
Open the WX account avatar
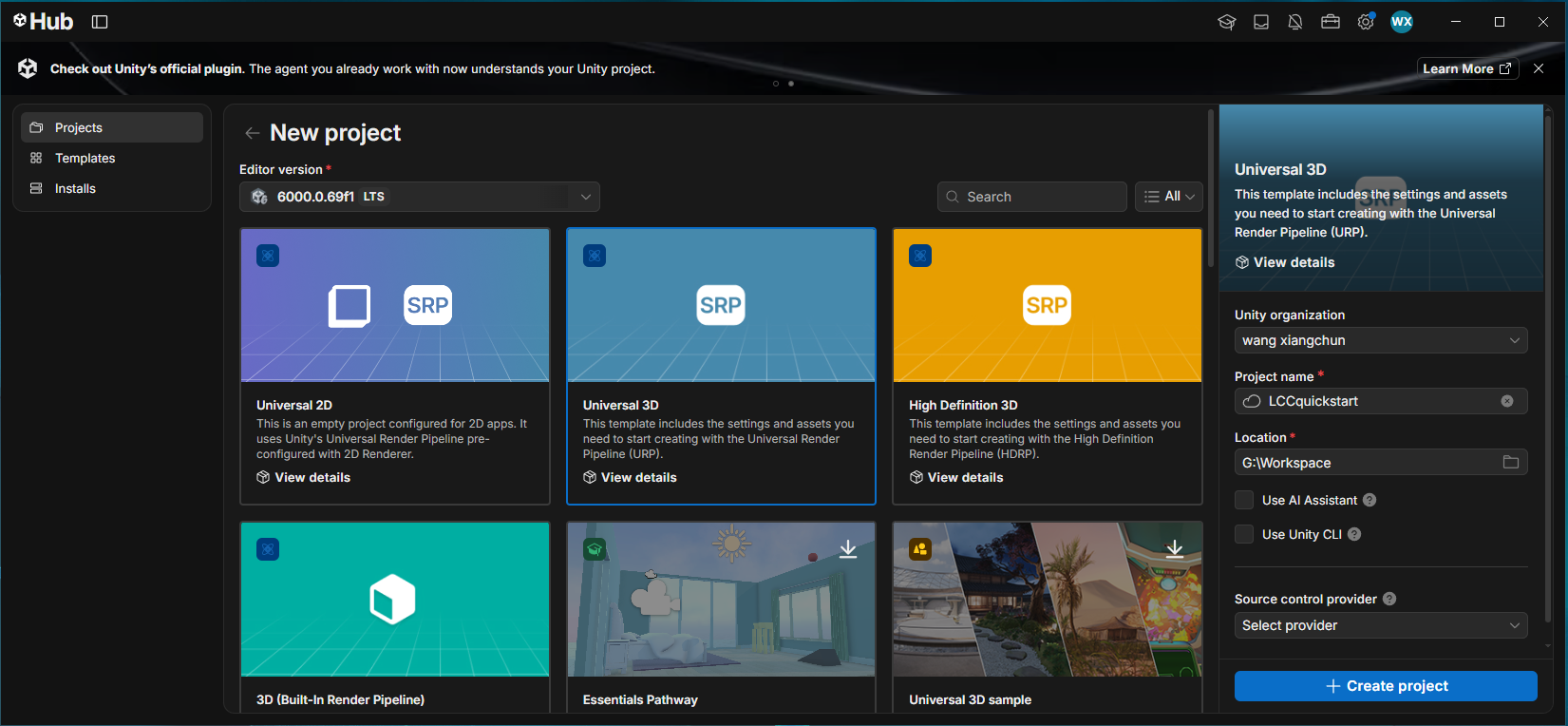coord(1402,22)
